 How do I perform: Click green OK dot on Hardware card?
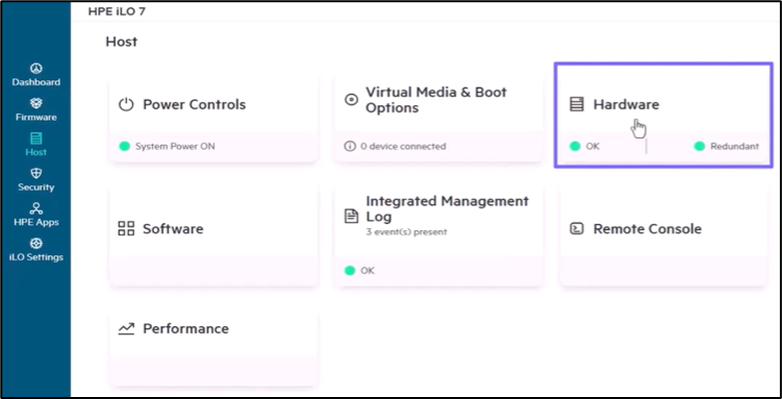point(575,146)
